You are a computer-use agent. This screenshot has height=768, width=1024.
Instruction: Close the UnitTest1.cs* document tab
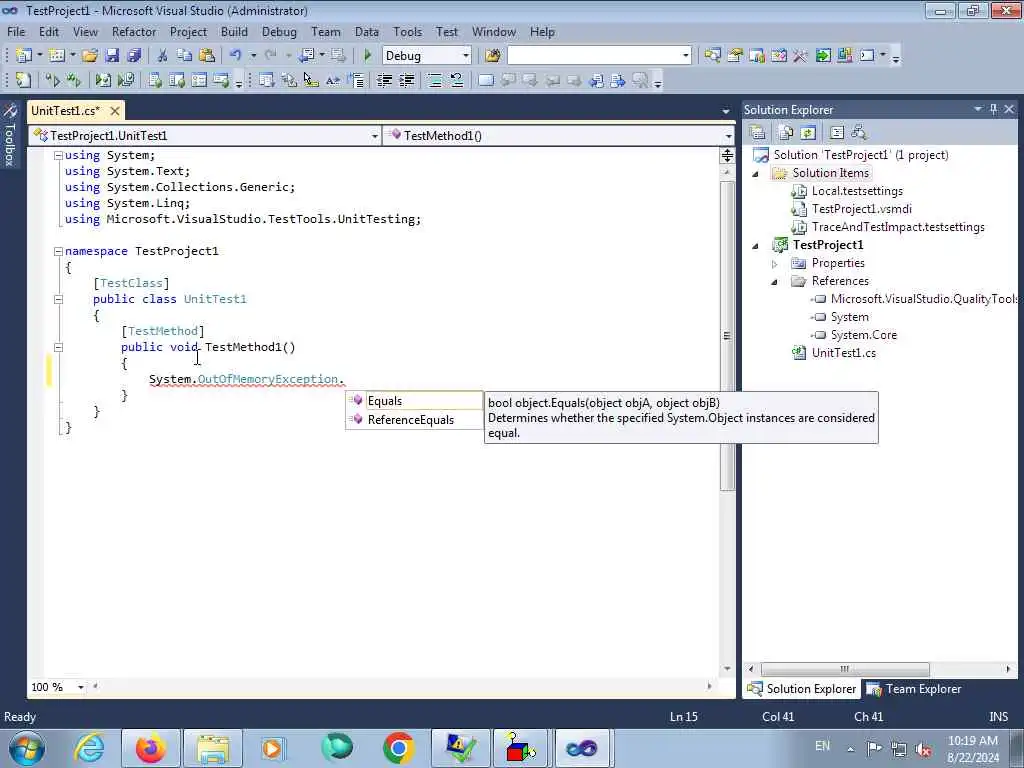[114, 111]
